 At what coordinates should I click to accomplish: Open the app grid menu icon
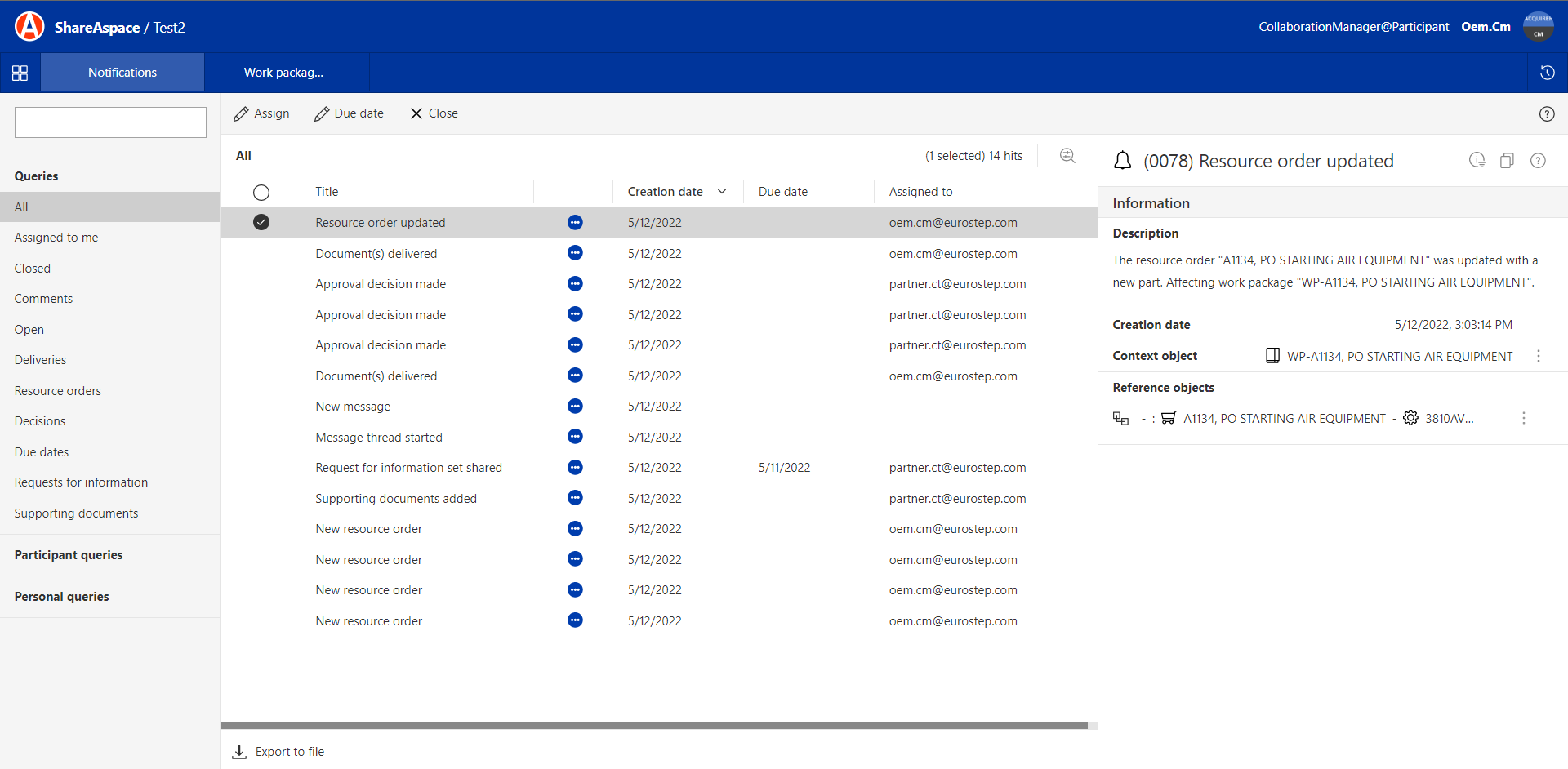pyautogui.click(x=20, y=73)
